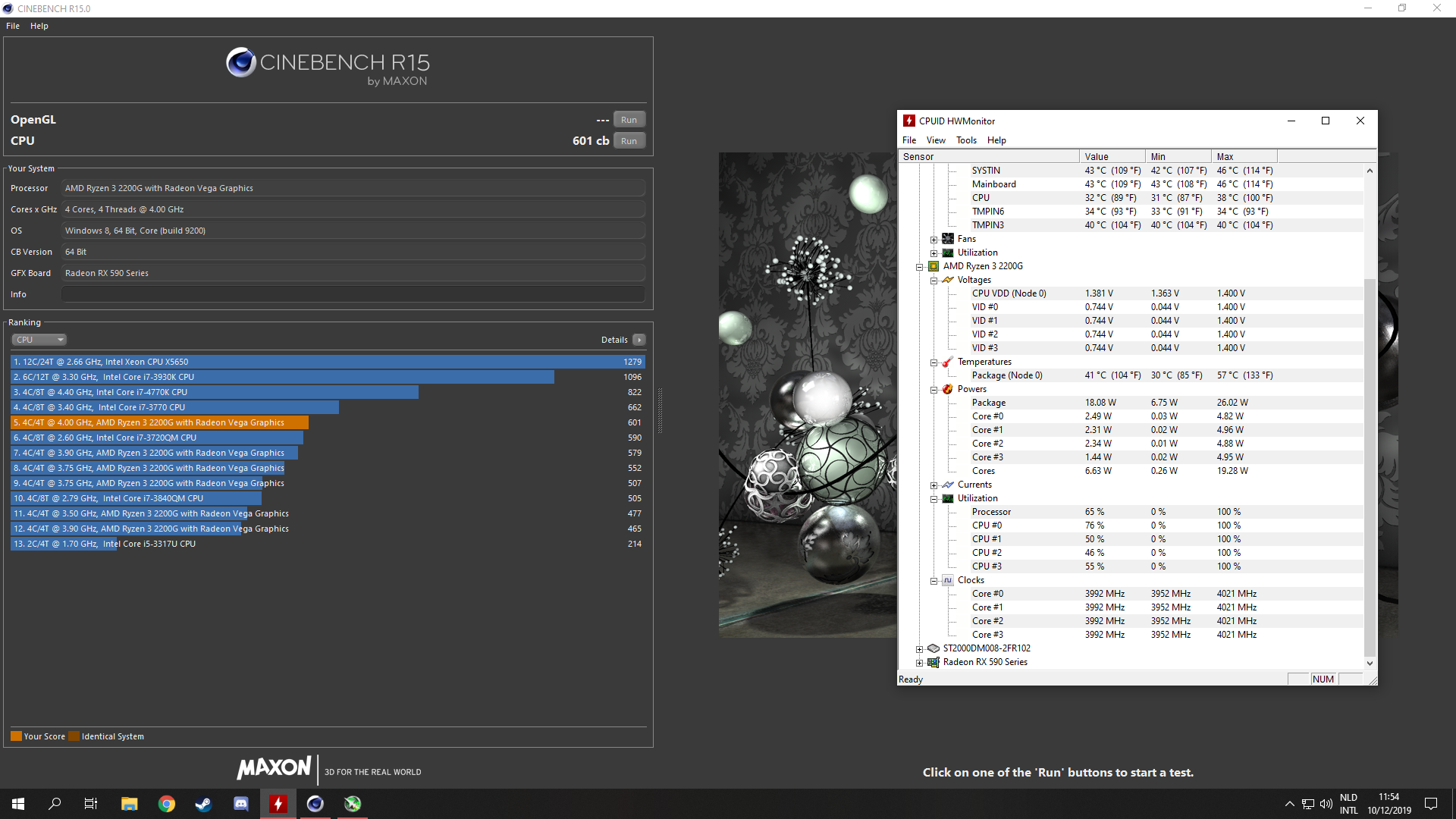Open HWMonitor File menu
Screen dimensions: 1456x819
point(909,140)
